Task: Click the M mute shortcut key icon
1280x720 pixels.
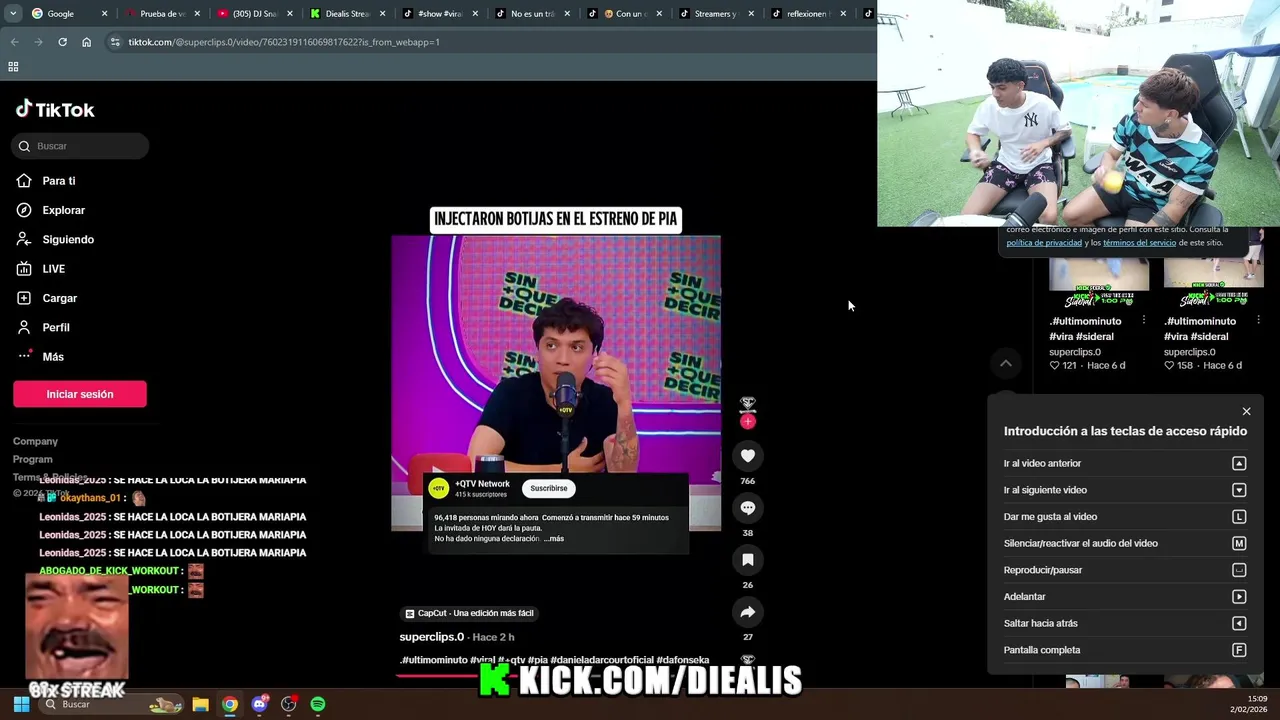Action: (x=1239, y=543)
